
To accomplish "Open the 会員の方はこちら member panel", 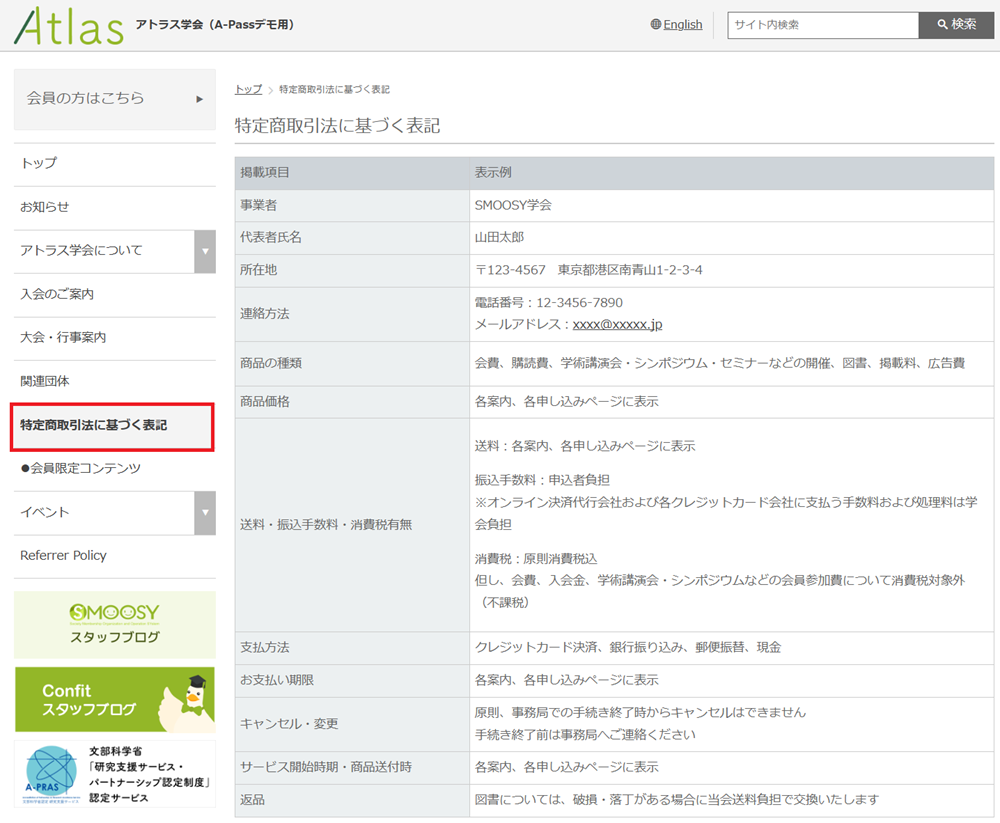I will pos(115,99).
